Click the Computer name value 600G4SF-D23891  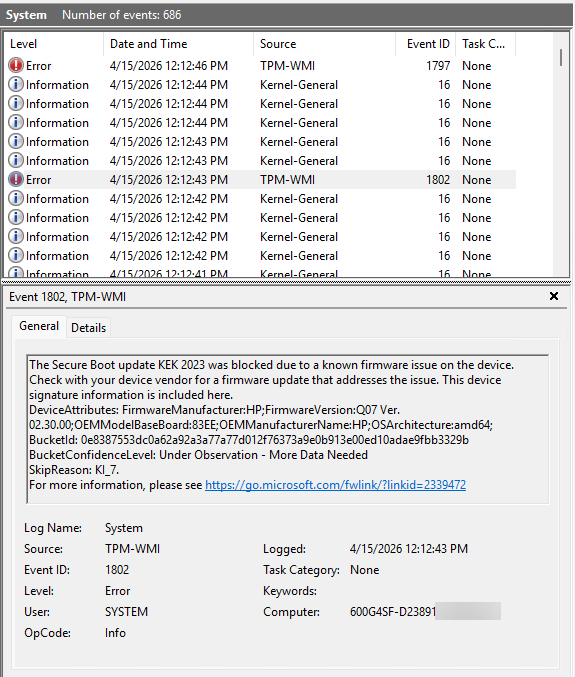click(392, 612)
